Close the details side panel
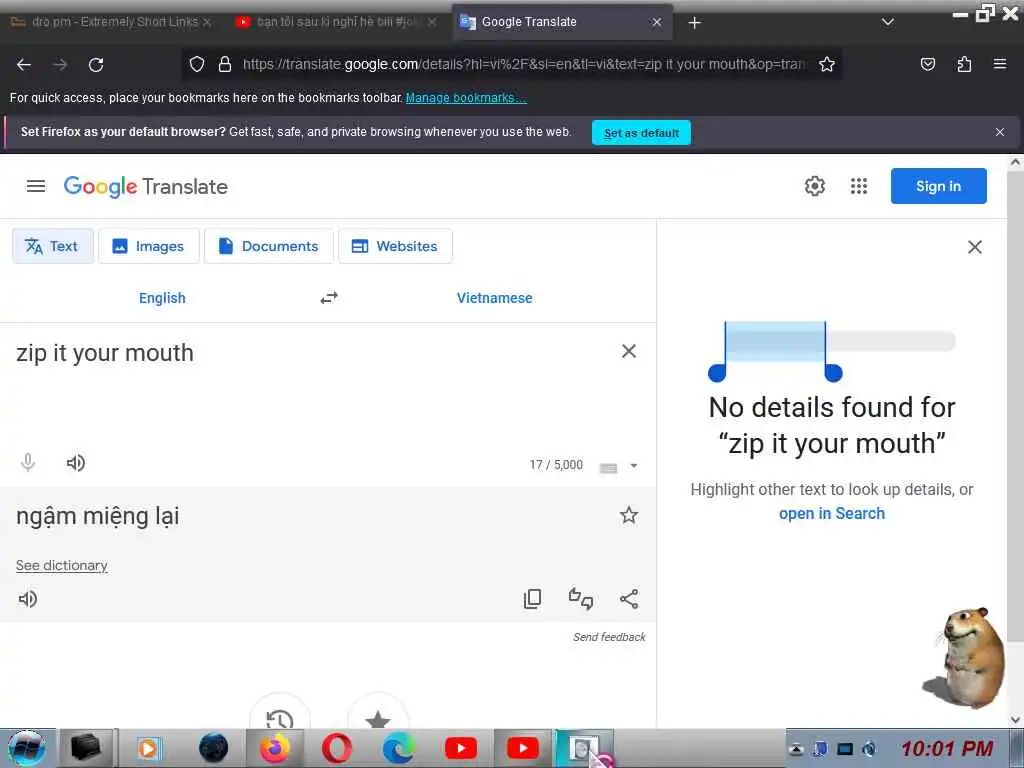 [975, 247]
